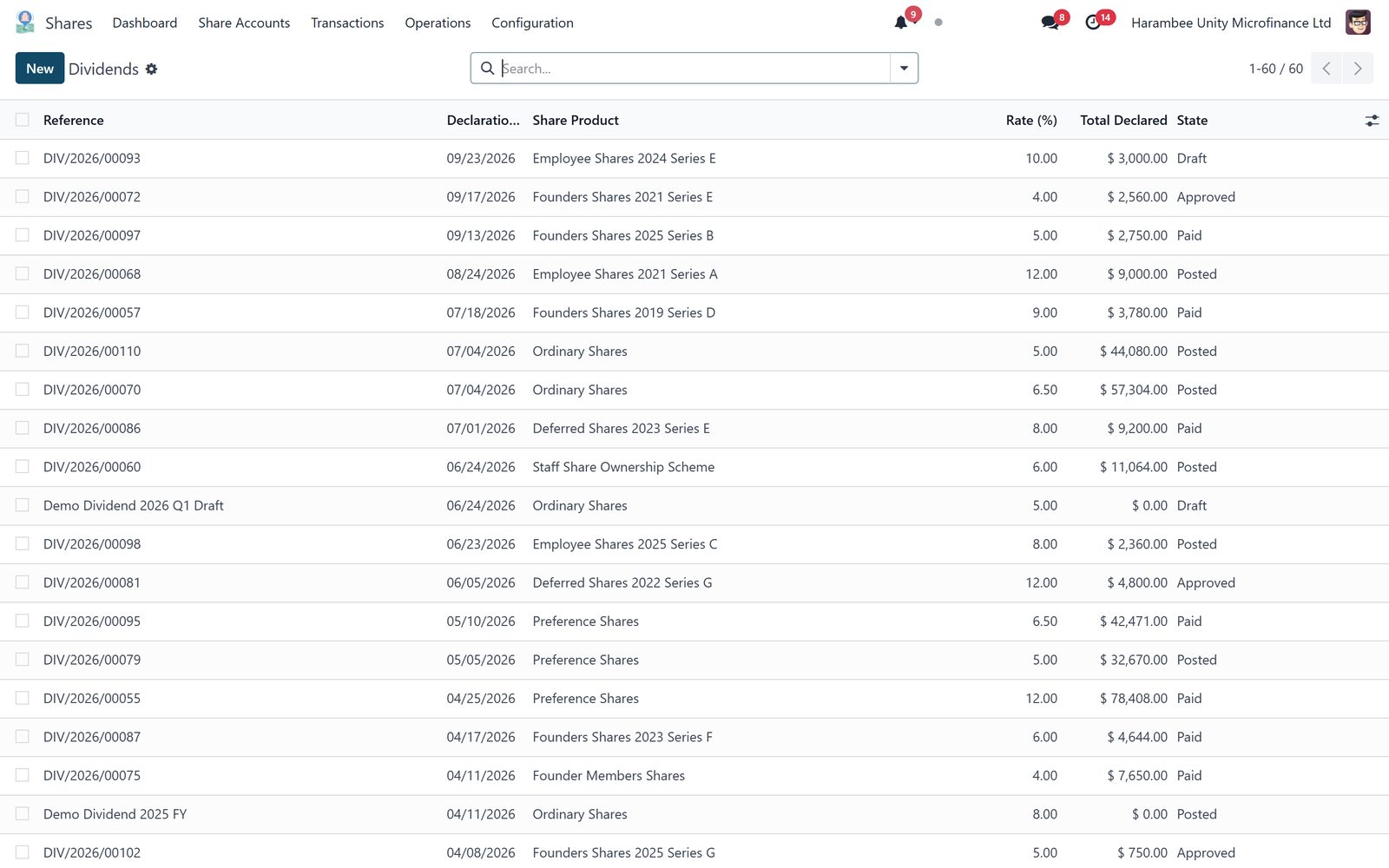1389x868 pixels.
Task: Toggle the select-all header checkbox
Action: [x=23, y=120]
